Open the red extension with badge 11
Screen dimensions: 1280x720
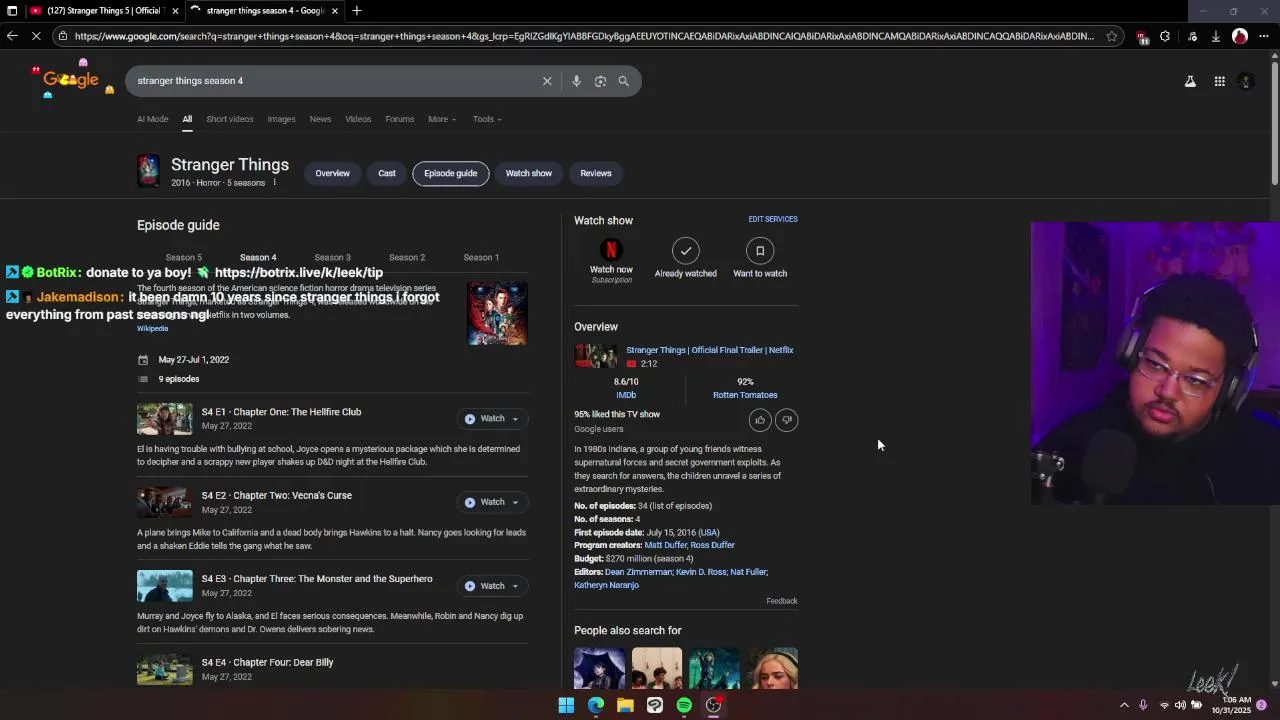(x=1142, y=36)
